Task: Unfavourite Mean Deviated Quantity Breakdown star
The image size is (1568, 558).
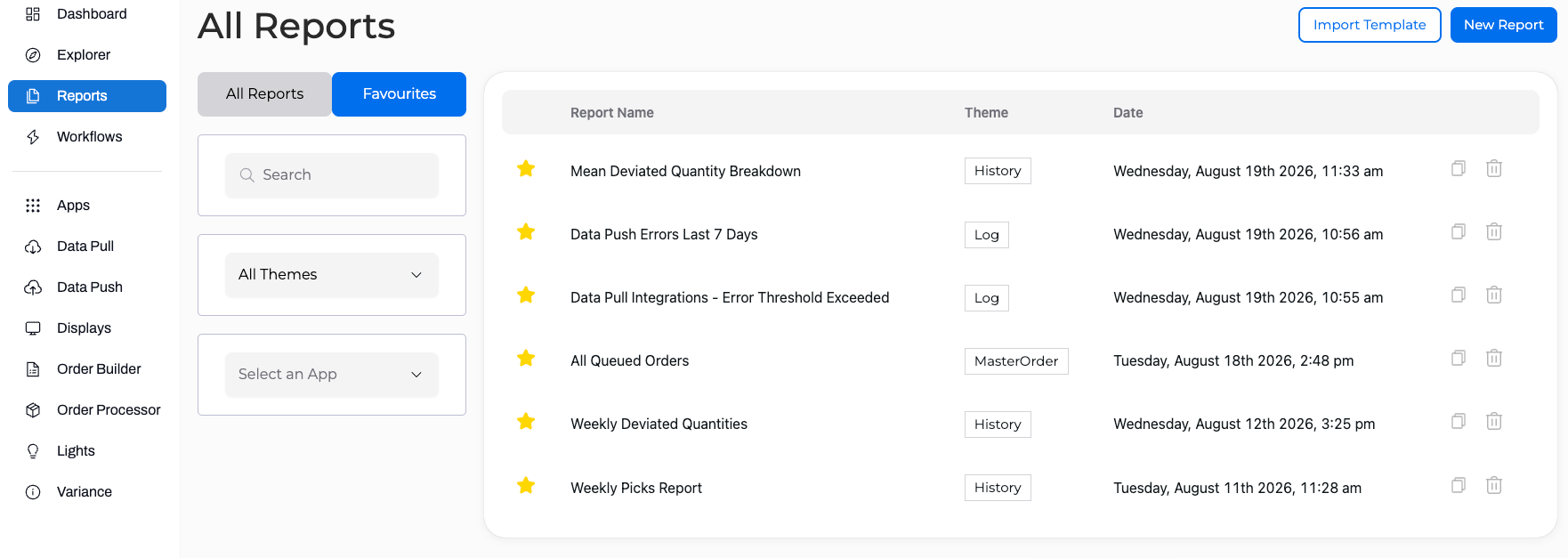Action: (x=526, y=168)
